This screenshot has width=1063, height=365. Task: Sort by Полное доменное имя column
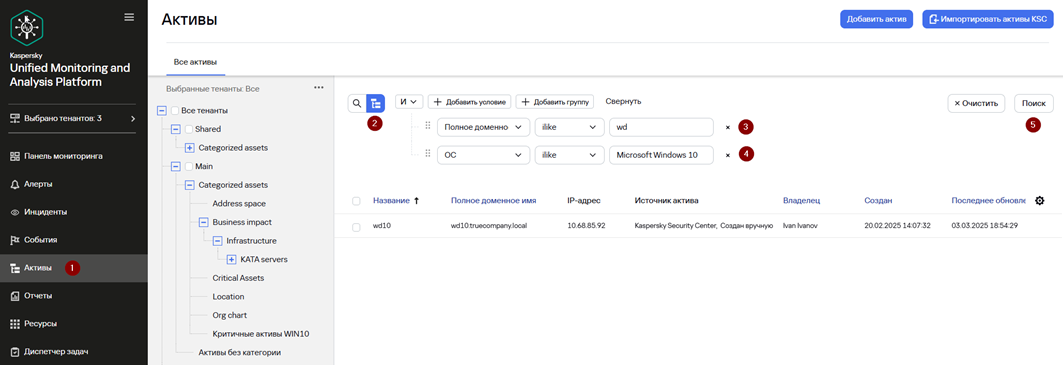(x=494, y=201)
